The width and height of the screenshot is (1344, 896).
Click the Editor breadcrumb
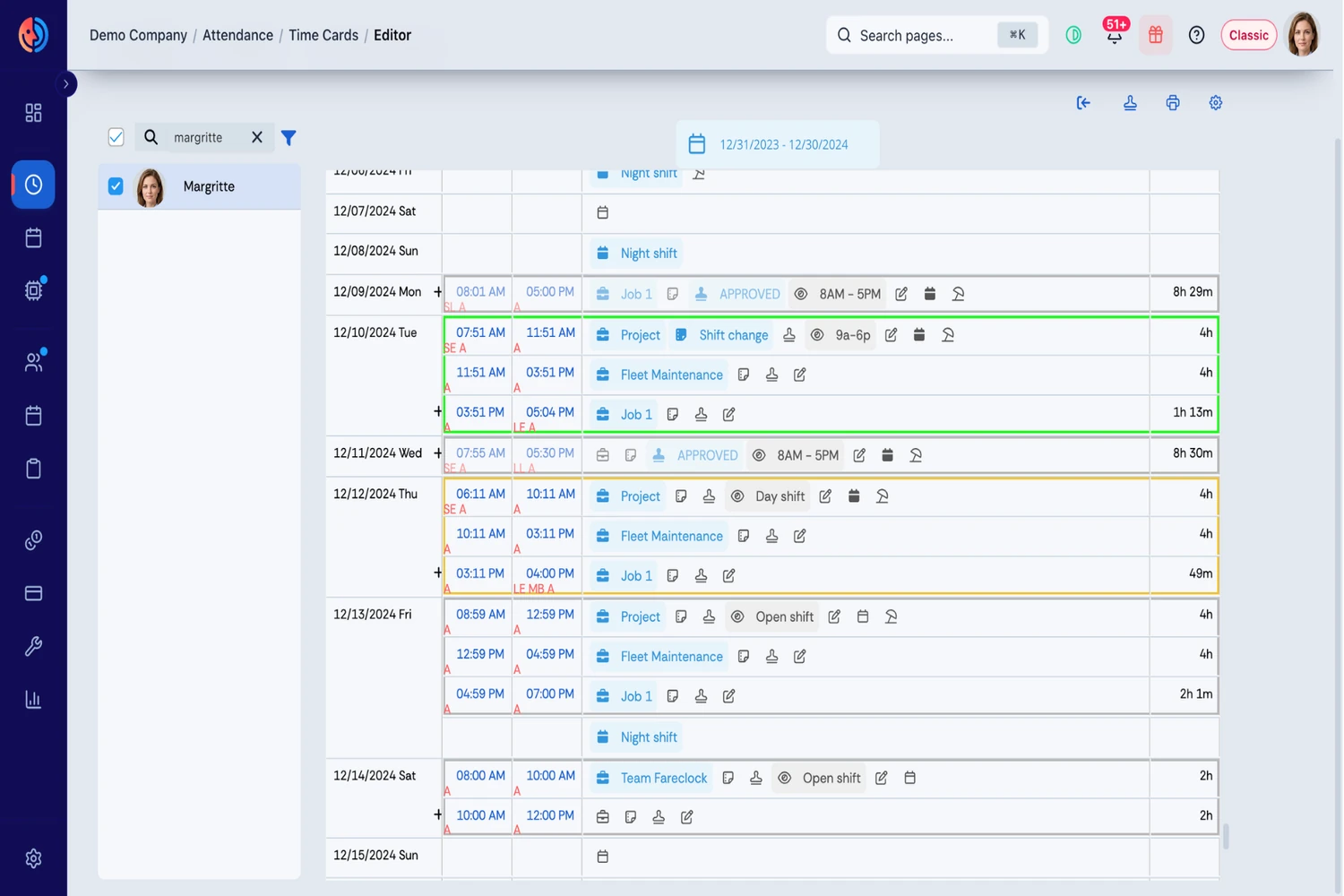click(x=392, y=35)
